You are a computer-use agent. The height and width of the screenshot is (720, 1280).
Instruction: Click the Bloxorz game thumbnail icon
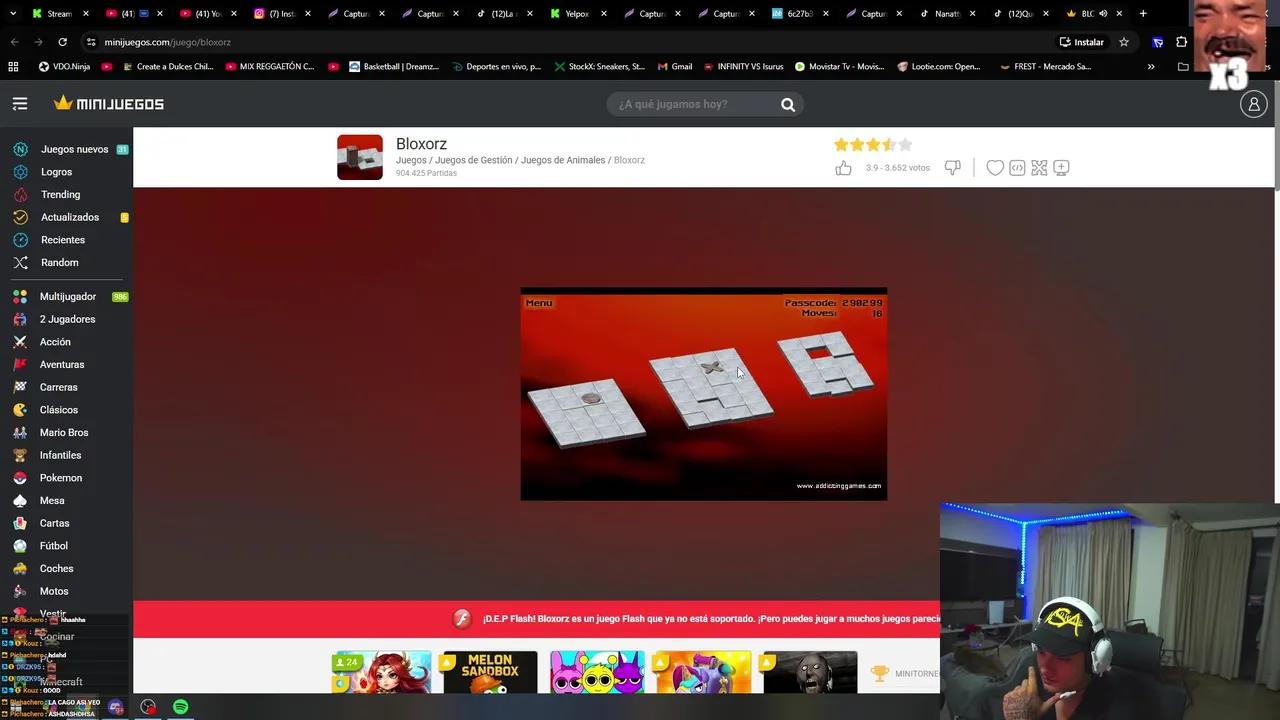pyautogui.click(x=360, y=157)
